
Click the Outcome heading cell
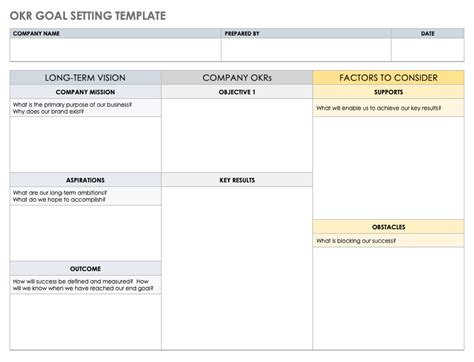click(x=85, y=269)
